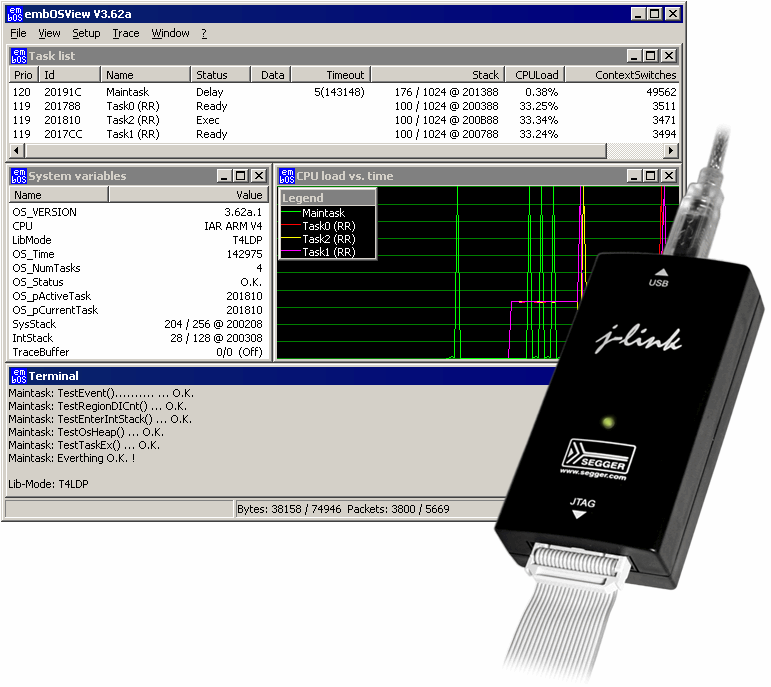Viewport: 771px width, 687px height.
Task: Click context switches value 49562
Action: point(661,92)
